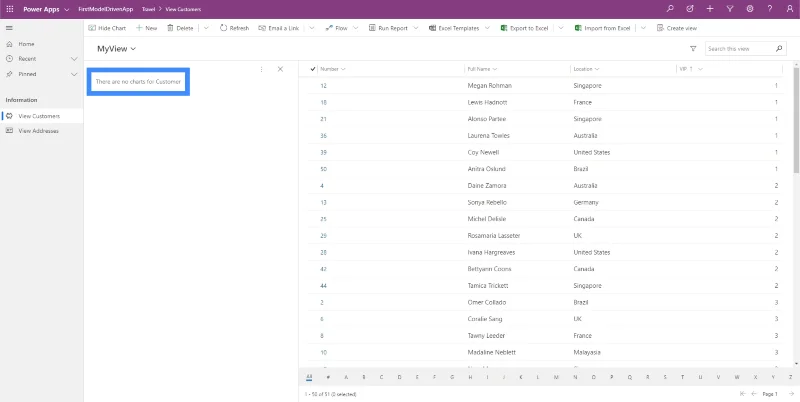Open the user account icon
The image size is (800, 402).
coord(790,9)
